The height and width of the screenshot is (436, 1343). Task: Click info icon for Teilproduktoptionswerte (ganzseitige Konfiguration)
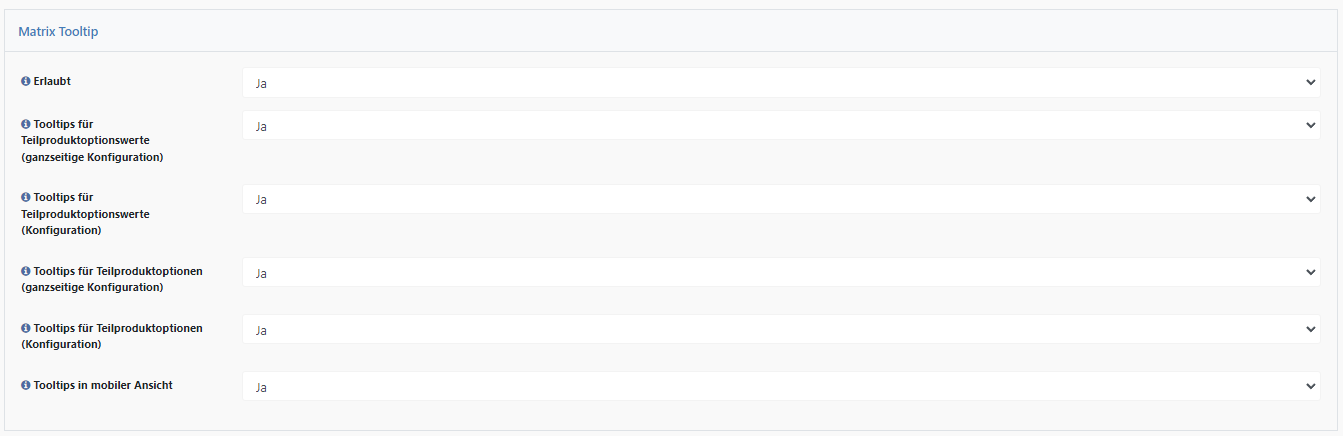(x=26, y=125)
